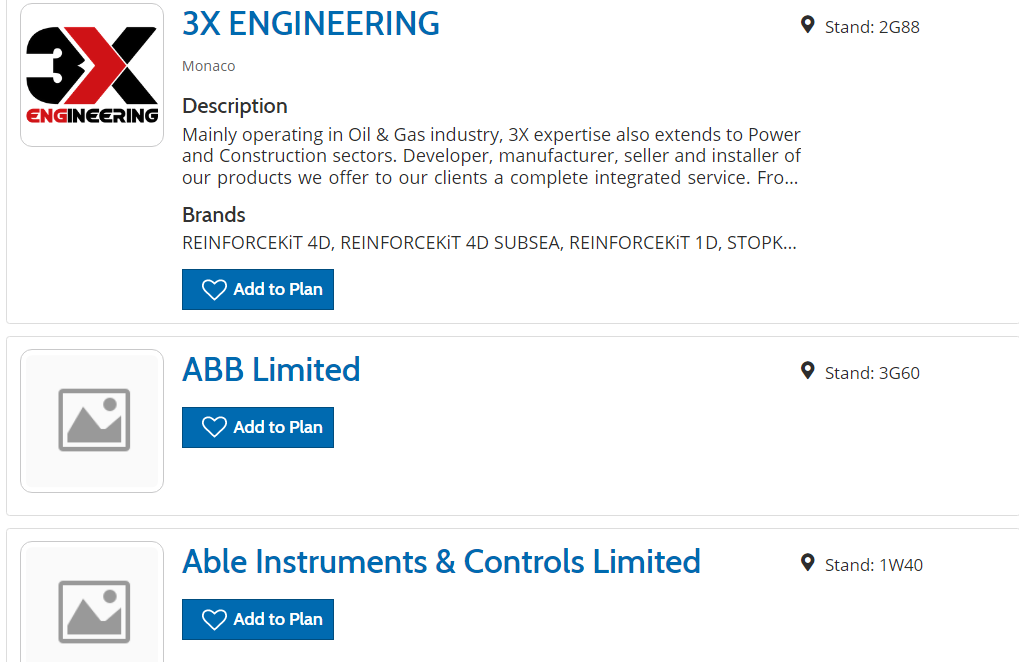This screenshot has width=1019, height=662.
Task: Click the Stand: 1W40 location text
Action: pos(873,565)
